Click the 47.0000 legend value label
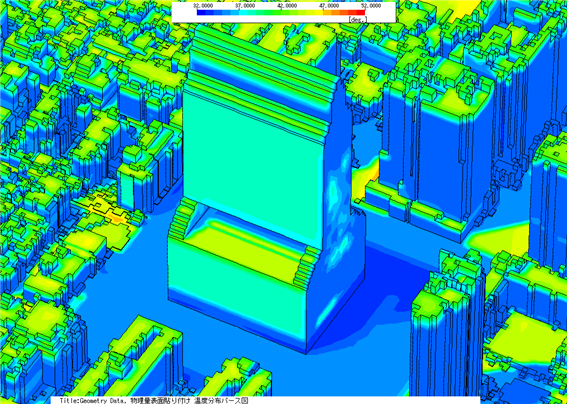 pos(329,6)
